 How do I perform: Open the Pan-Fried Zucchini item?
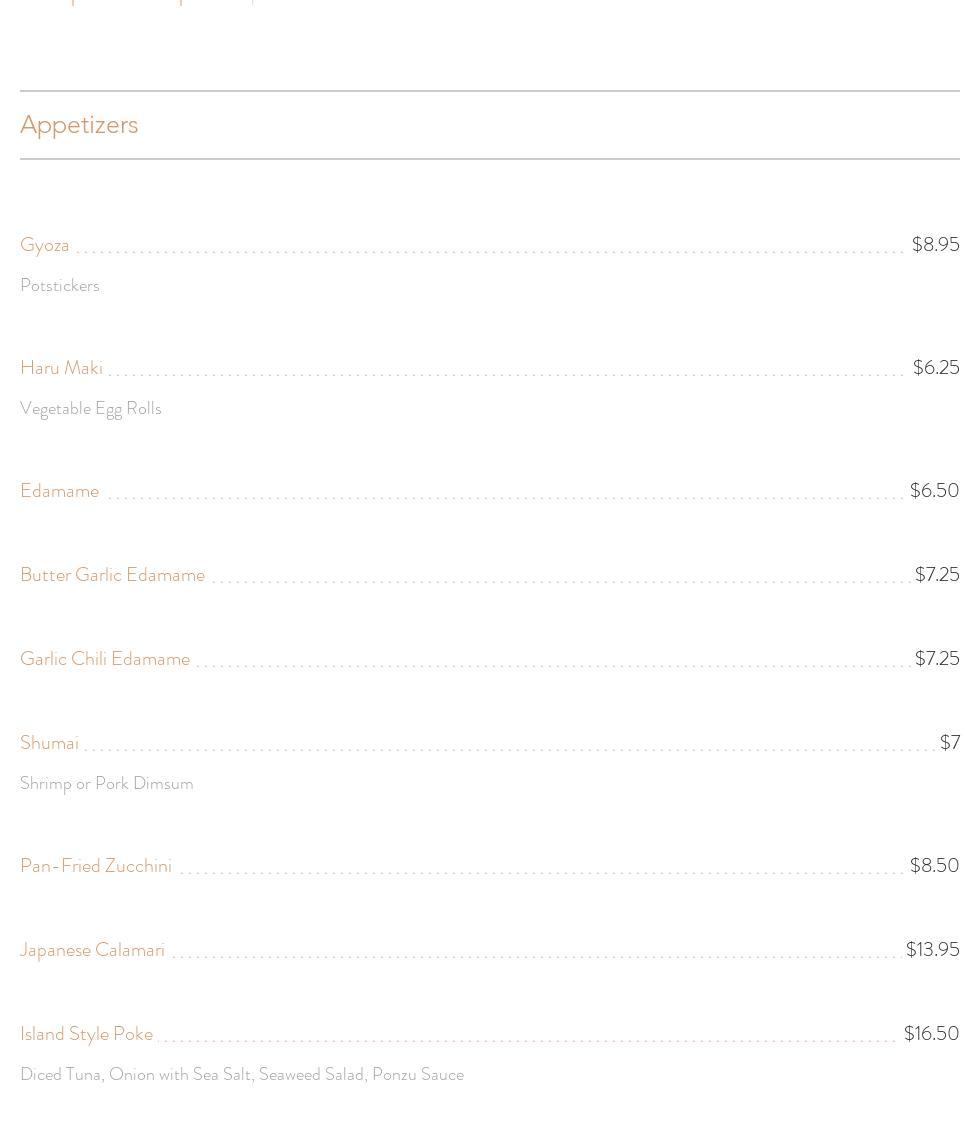pyautogui.click(x=96, y=866)
